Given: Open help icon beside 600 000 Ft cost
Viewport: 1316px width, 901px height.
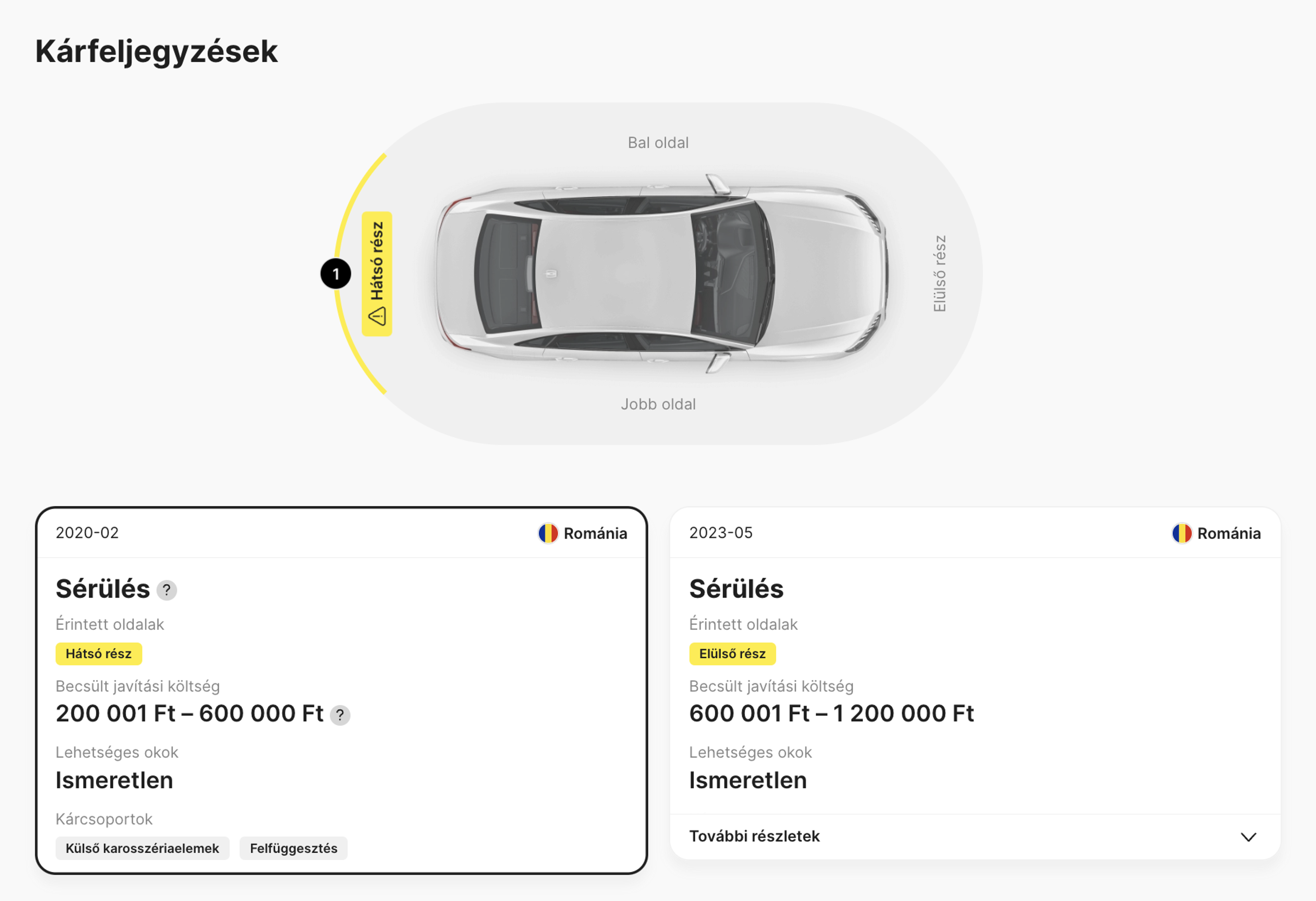Looking at the screenshot, I should (x=340, y=715).
